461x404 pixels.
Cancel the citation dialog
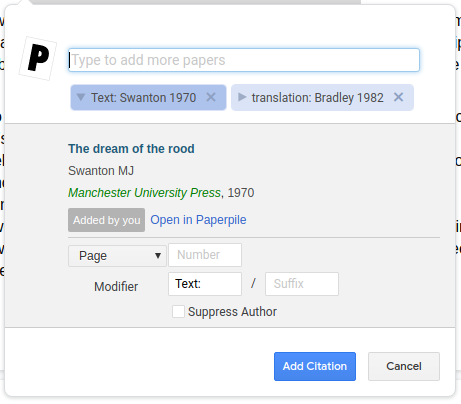[x=404, y=366]
